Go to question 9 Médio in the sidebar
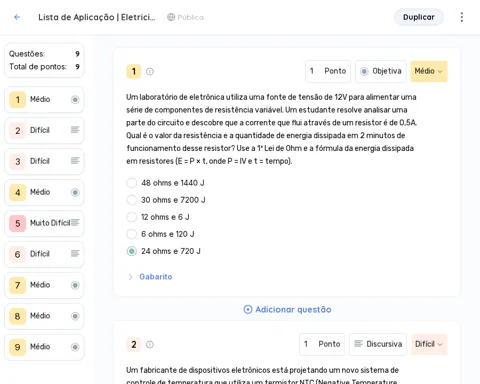480x384 pixels. pos(44,347)
